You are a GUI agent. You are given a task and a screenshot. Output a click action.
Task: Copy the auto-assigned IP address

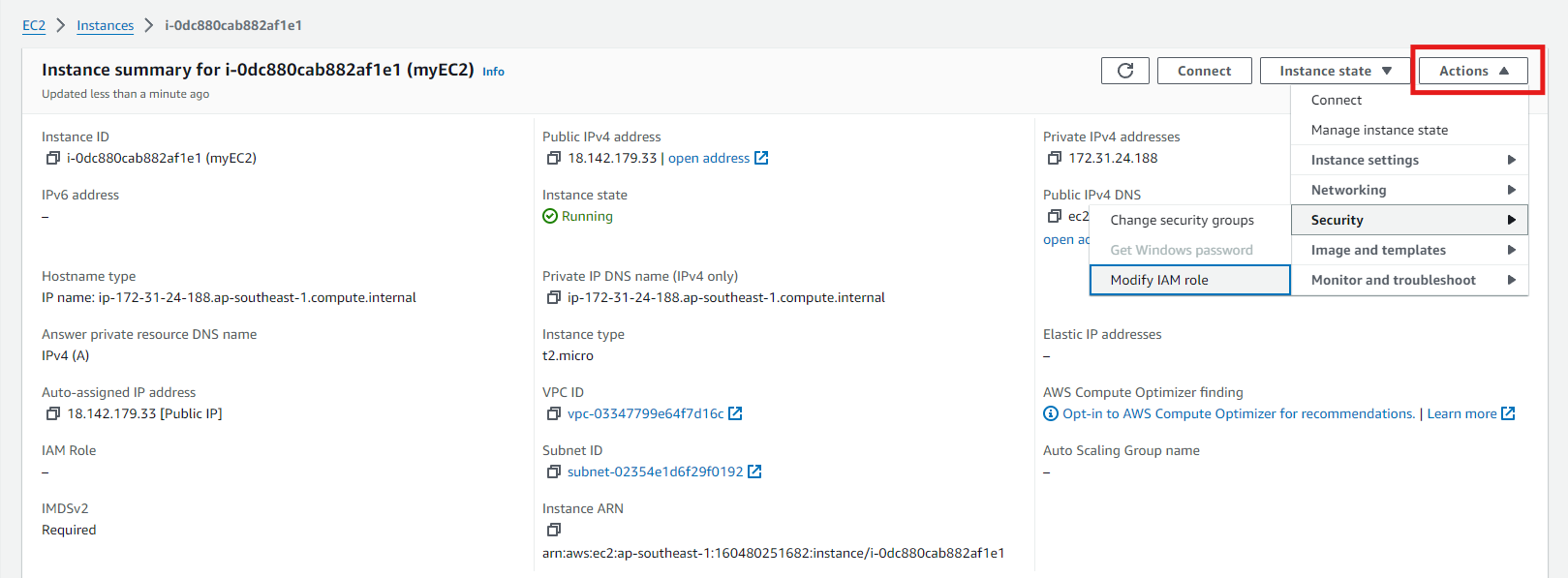(53, 413)
